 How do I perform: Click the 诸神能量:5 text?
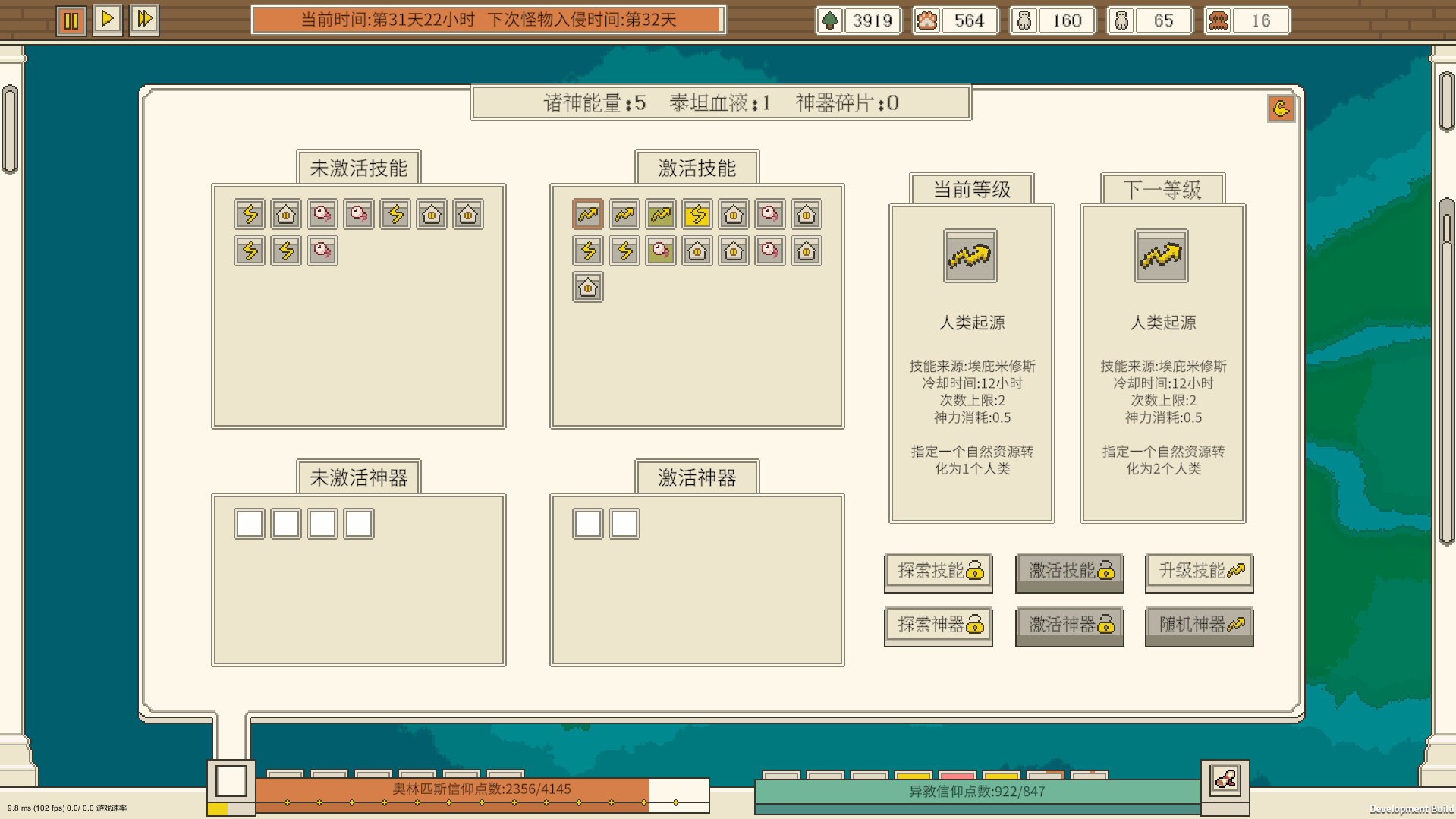[x=595, y=103]
